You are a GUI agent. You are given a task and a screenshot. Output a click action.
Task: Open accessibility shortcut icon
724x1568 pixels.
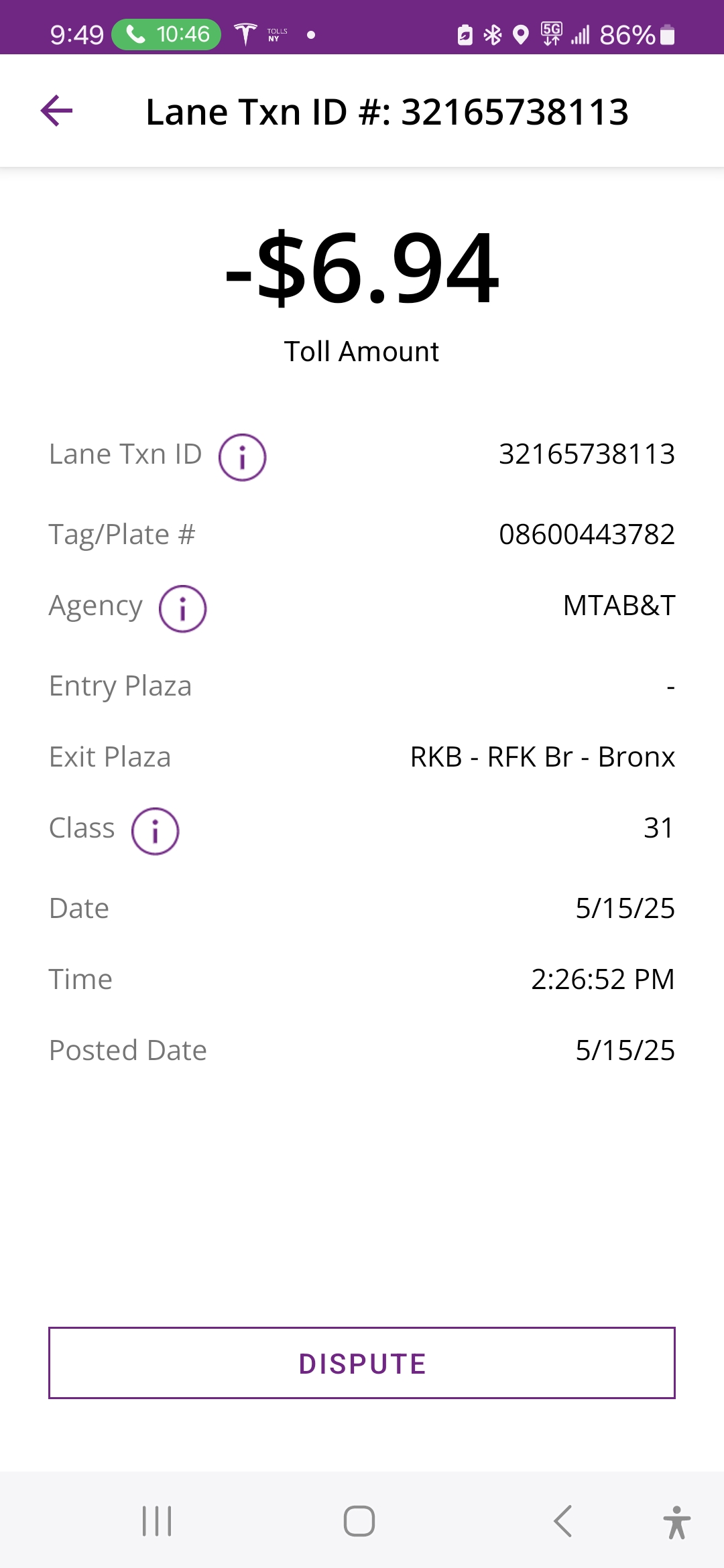tap(677, 1522)
